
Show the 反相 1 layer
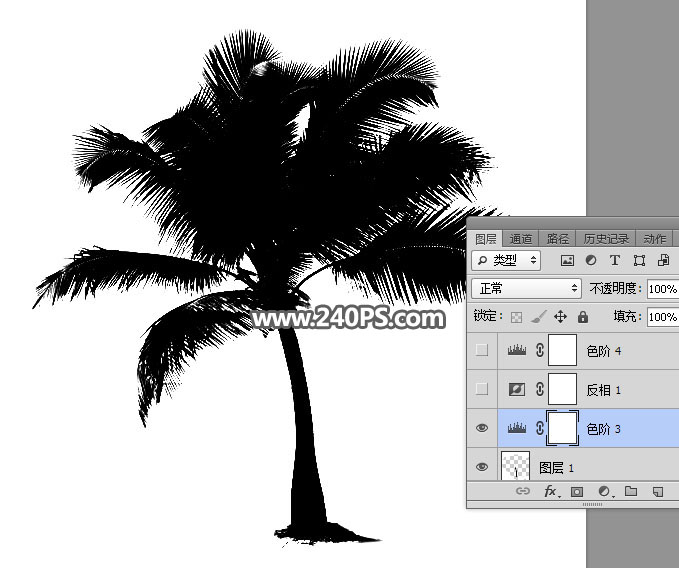482,389
